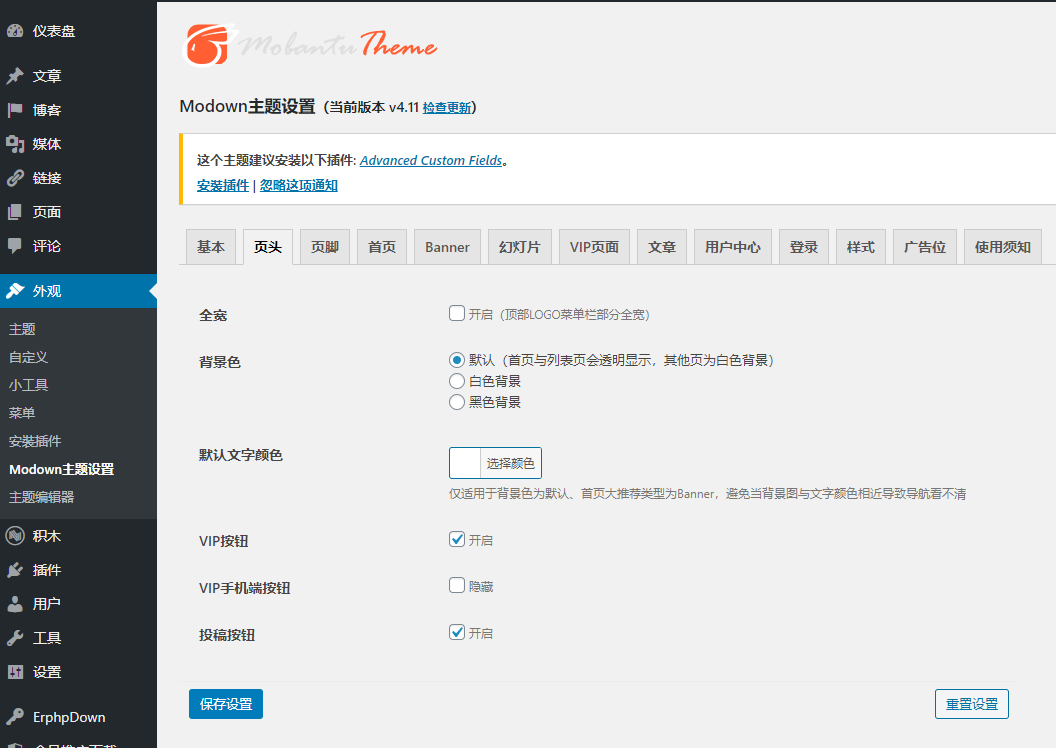Click the 用户 person icon
The image size is (1056, 748).
(15, 604)
